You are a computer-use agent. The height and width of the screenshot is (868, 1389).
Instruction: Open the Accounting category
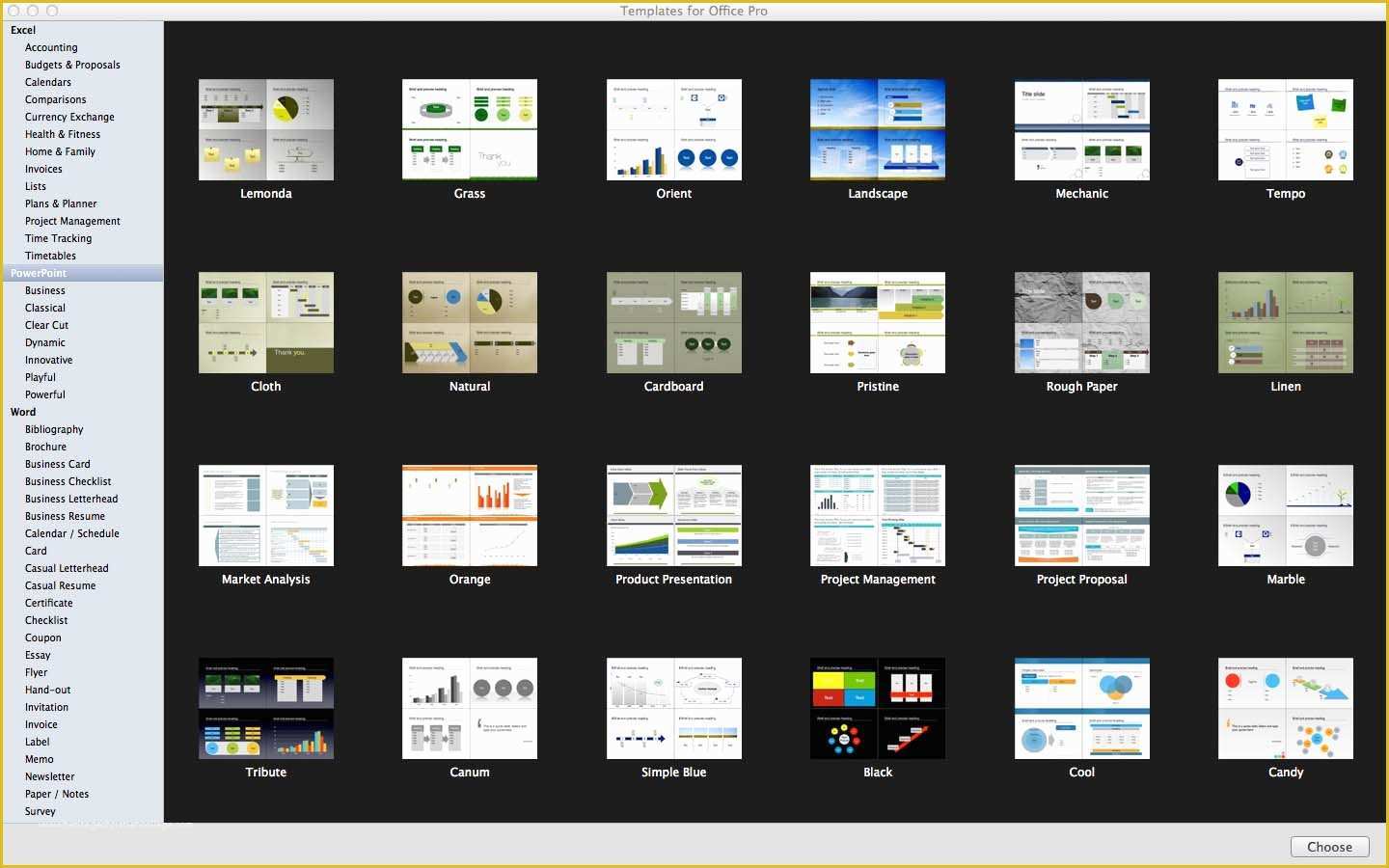51,47
